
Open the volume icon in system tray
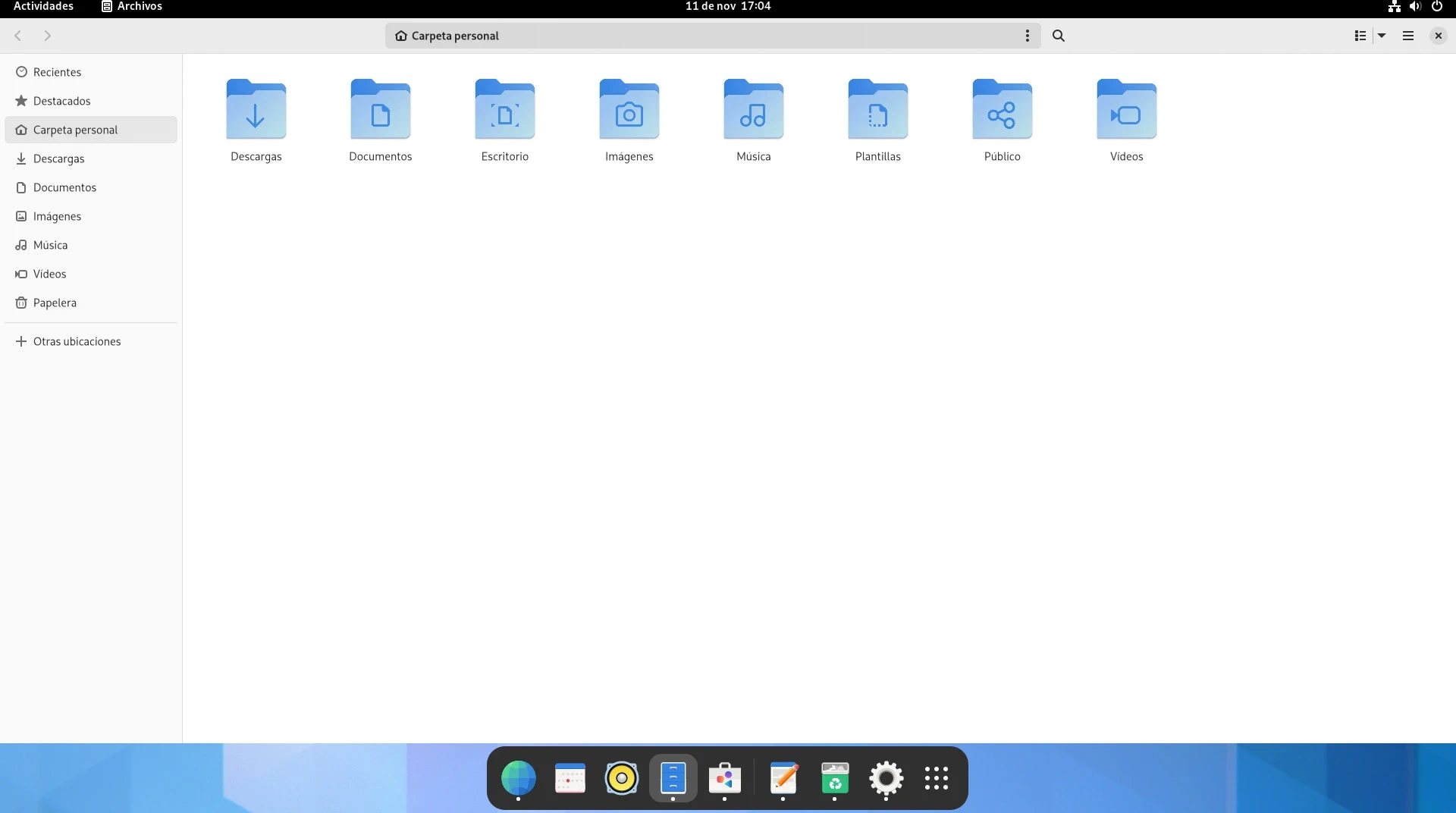point(1415,6)
